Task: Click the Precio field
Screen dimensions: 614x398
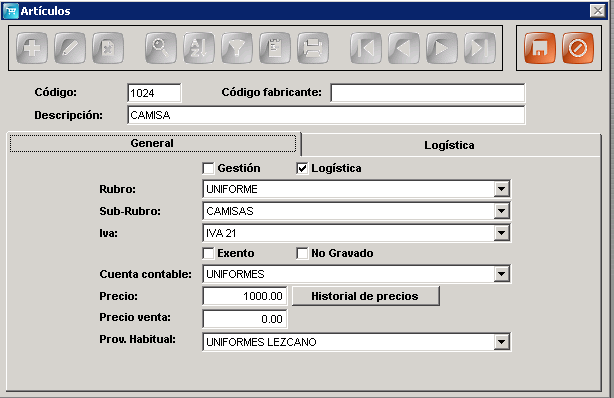Action: (x=245, y=296)
